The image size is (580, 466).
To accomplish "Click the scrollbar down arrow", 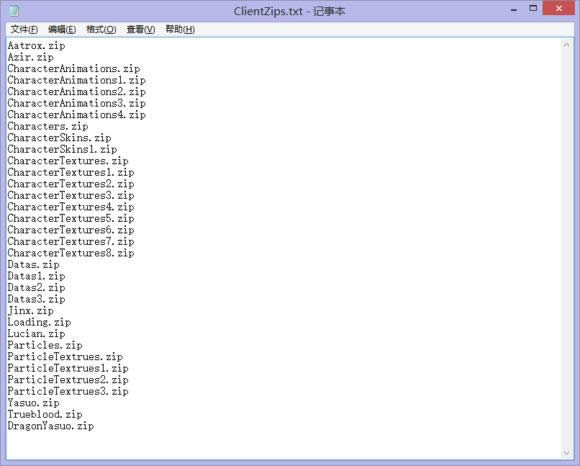I will pyautogui.click(x=566, y=453).
